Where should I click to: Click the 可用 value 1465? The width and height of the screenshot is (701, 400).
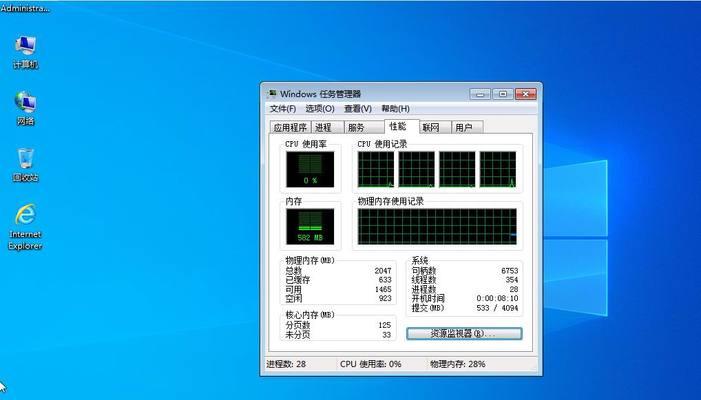tap(383, 289)
